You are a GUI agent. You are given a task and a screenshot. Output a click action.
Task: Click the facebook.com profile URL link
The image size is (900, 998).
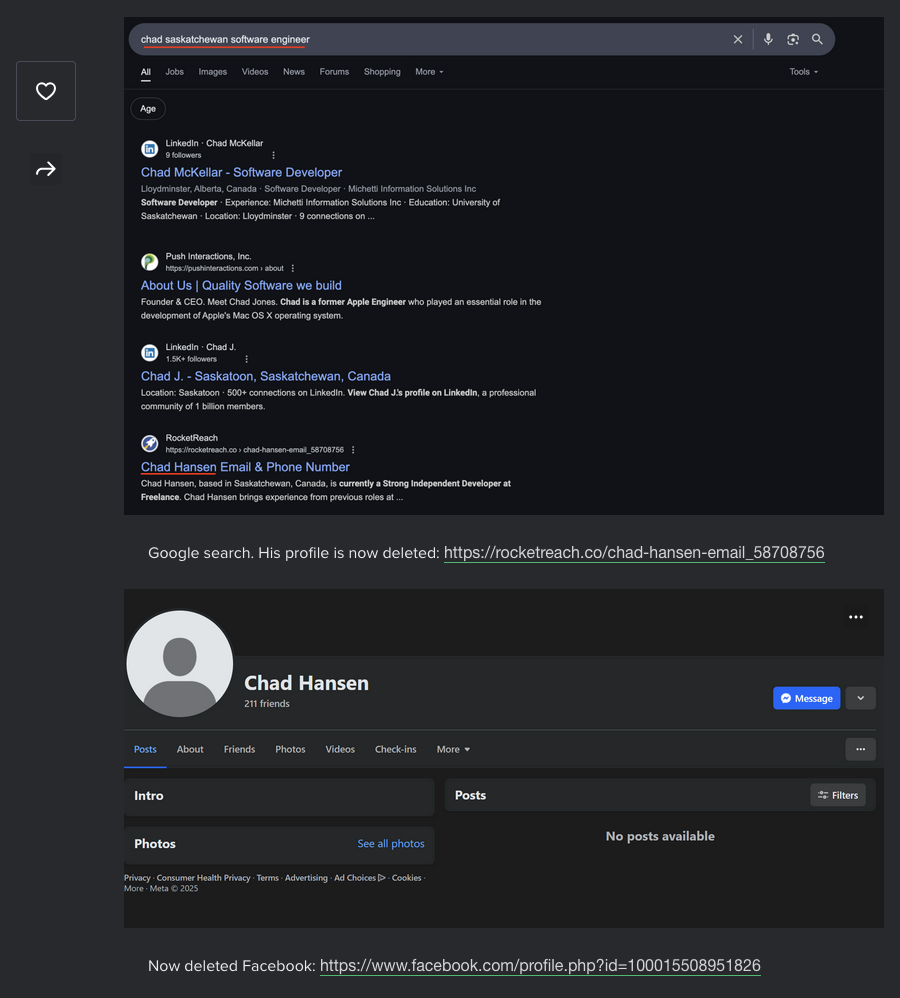540,966
